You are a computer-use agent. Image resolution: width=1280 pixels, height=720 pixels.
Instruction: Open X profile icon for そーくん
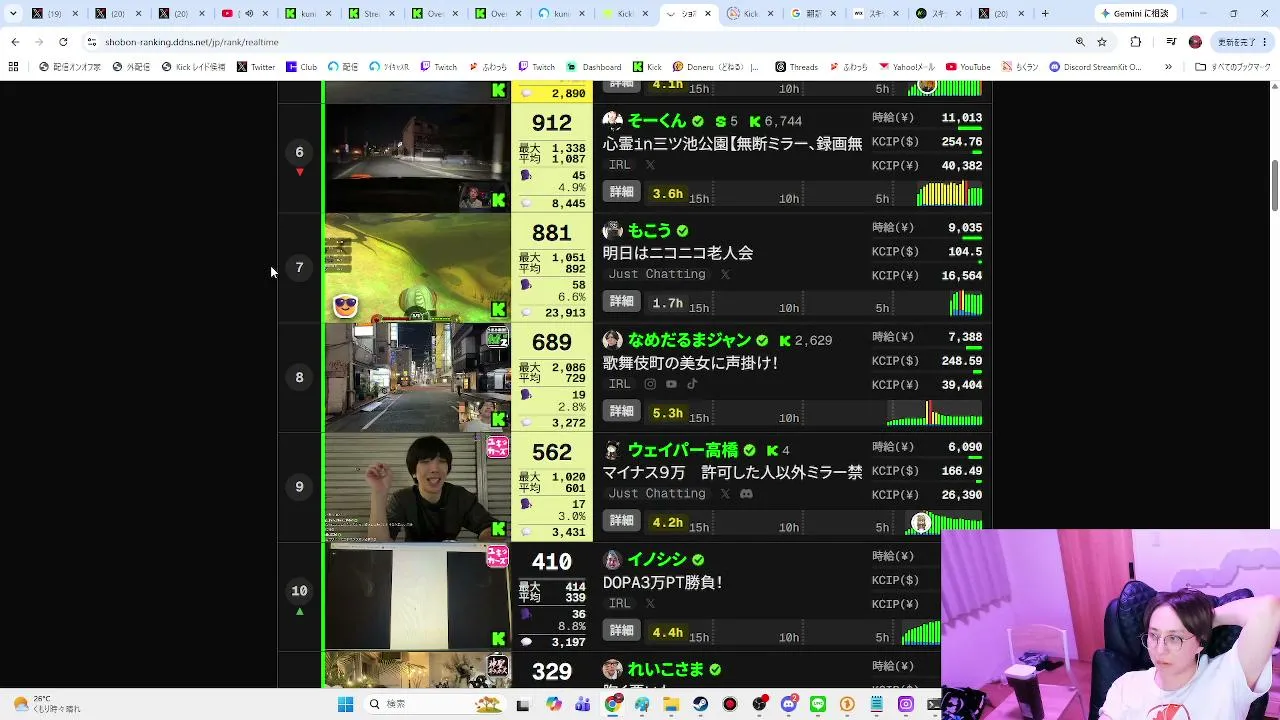point(650,165)
